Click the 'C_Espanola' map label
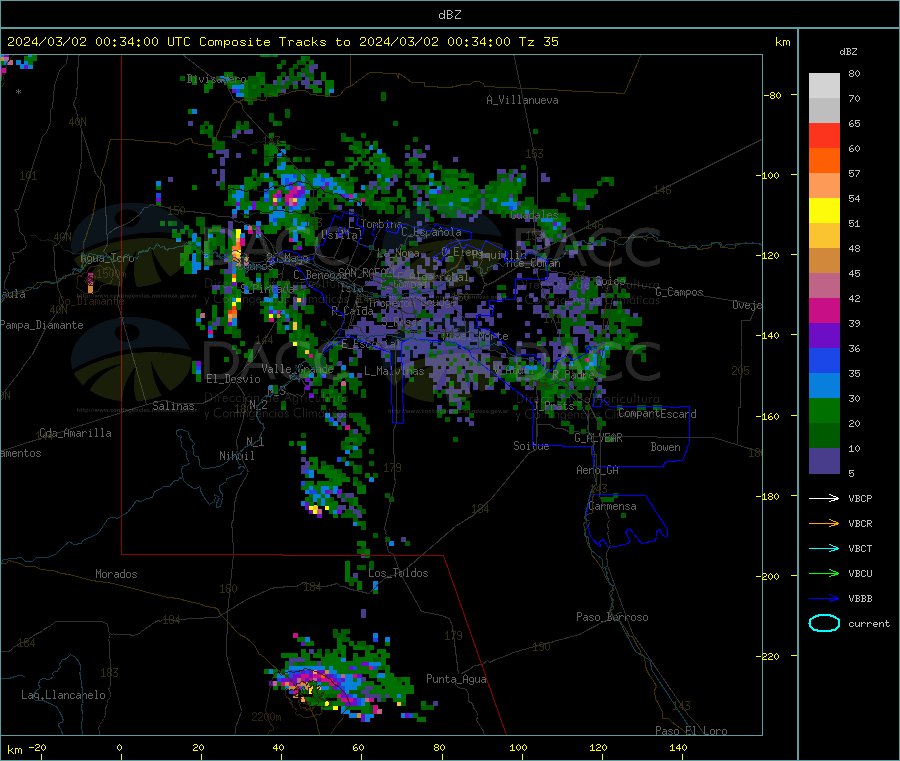The image size is (900, 761). 432,232
